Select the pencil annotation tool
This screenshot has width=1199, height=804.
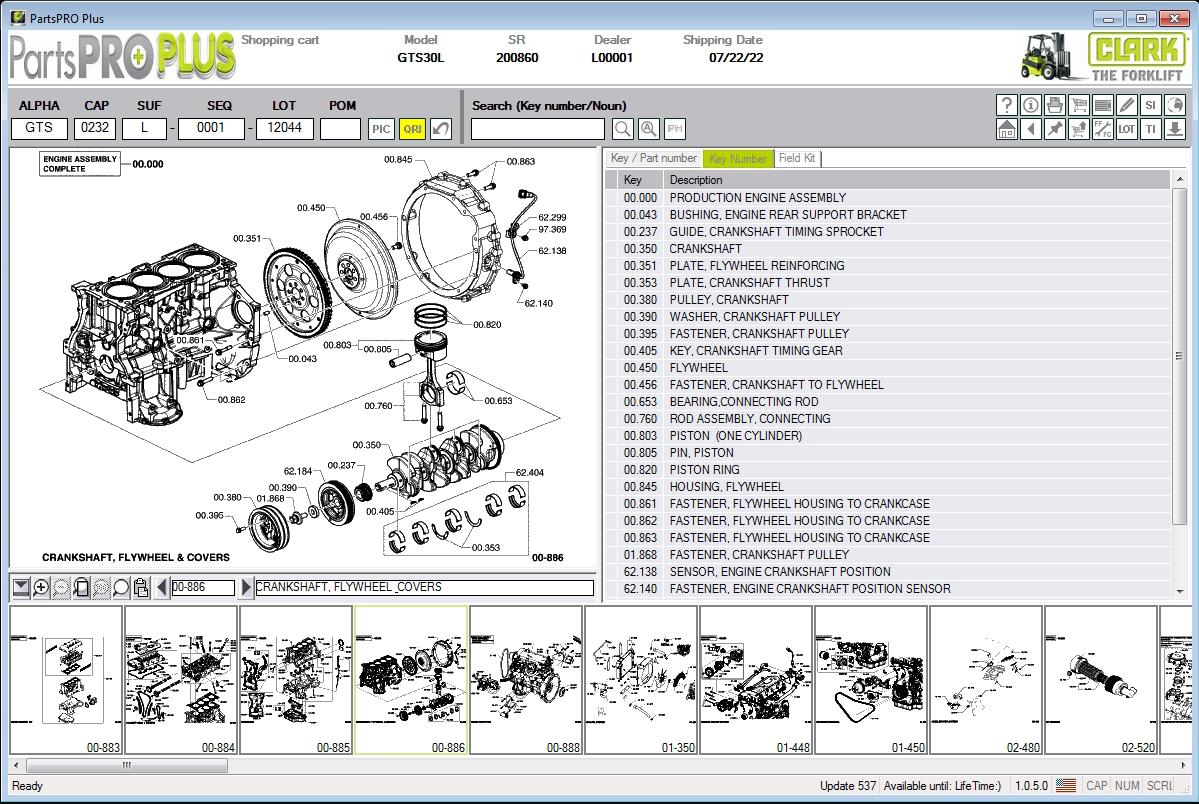(x=1125, y=105)
